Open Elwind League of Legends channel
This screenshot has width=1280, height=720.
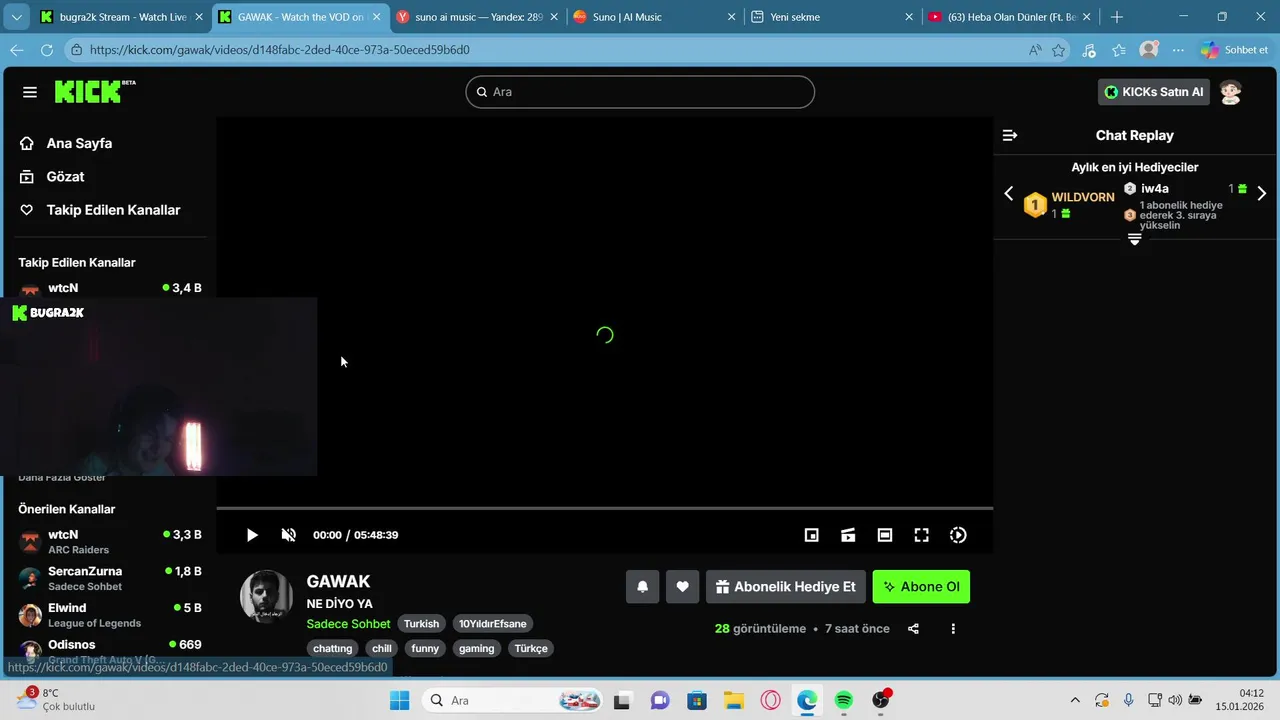pos(110,615)
